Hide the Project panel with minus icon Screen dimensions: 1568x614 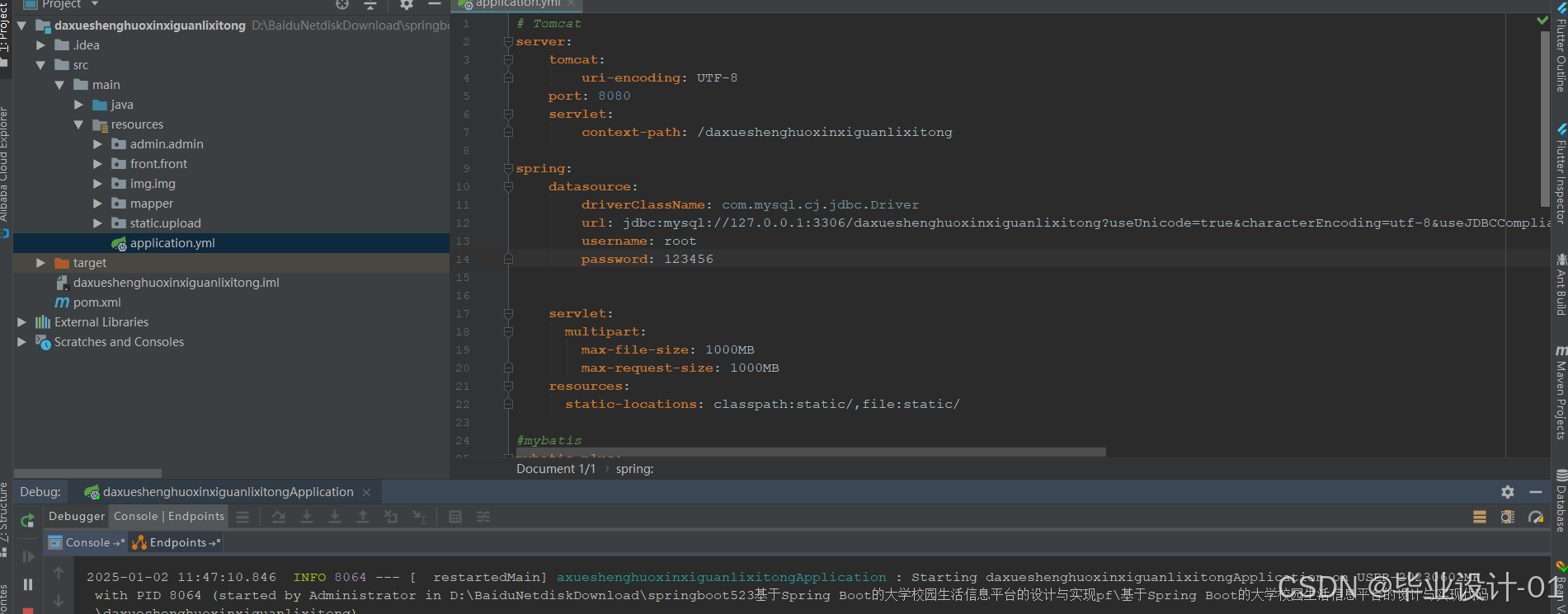[x=435, y=4]
